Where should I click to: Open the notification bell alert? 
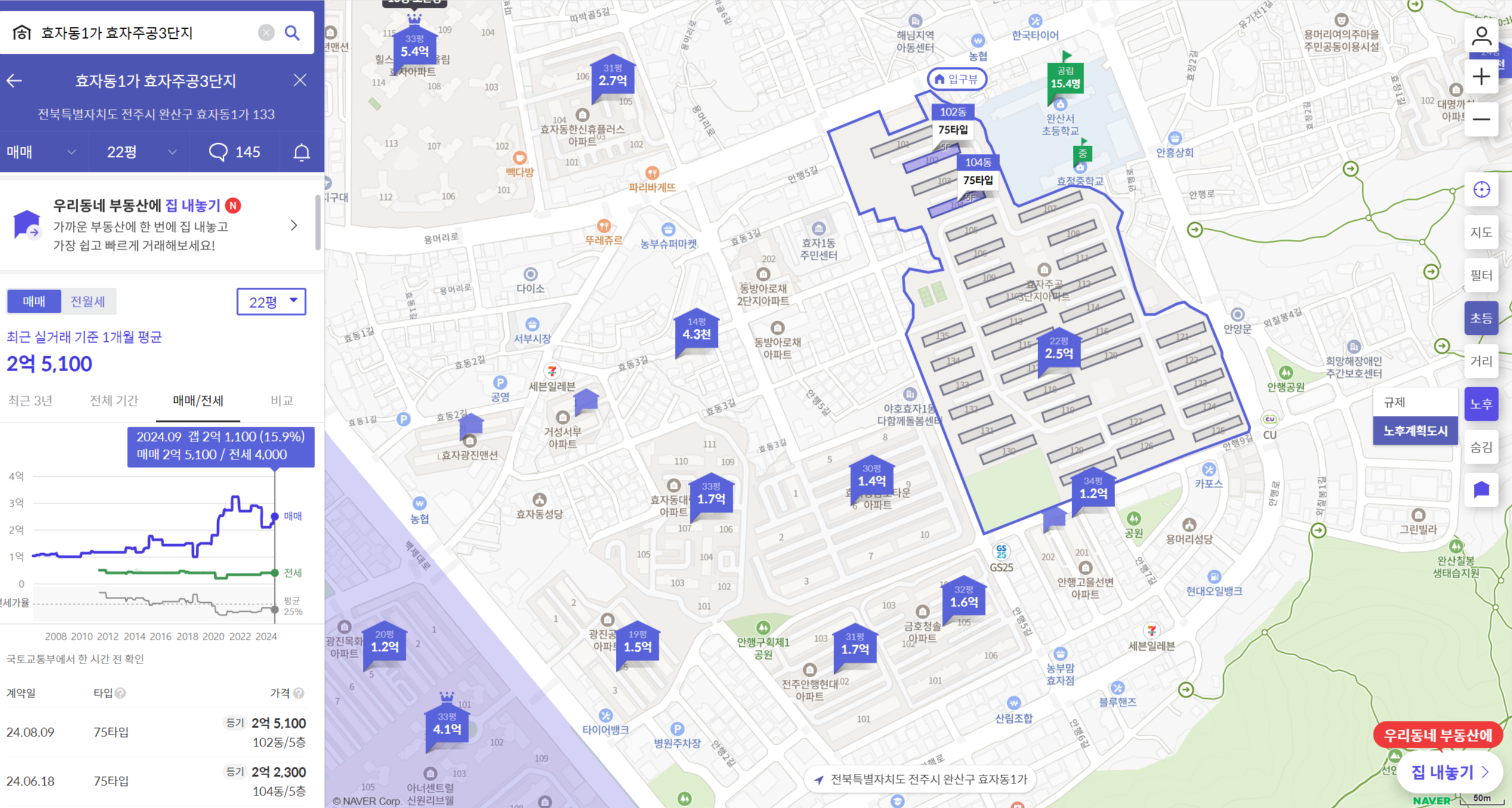301,152
